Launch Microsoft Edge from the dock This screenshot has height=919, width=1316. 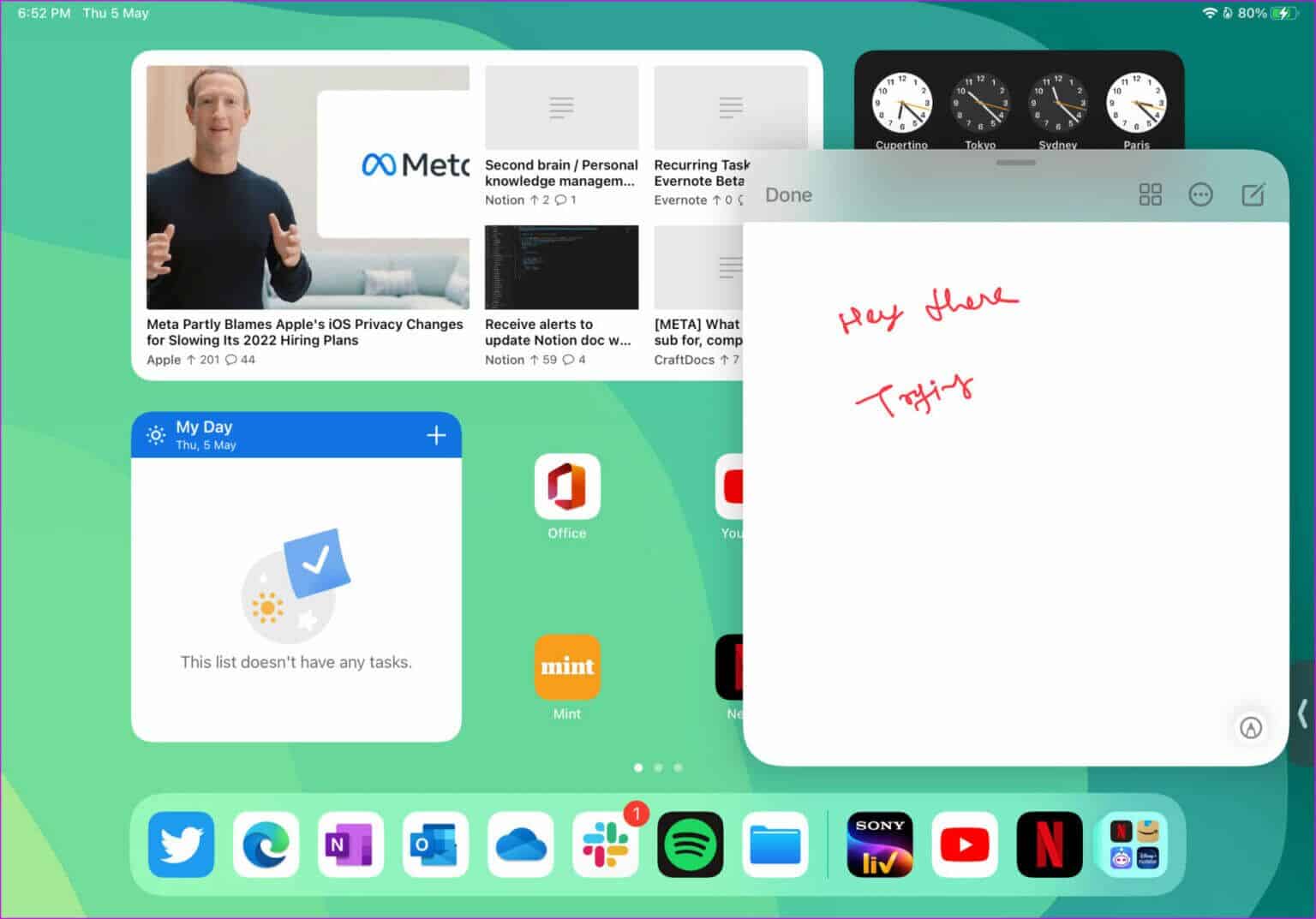266,844
